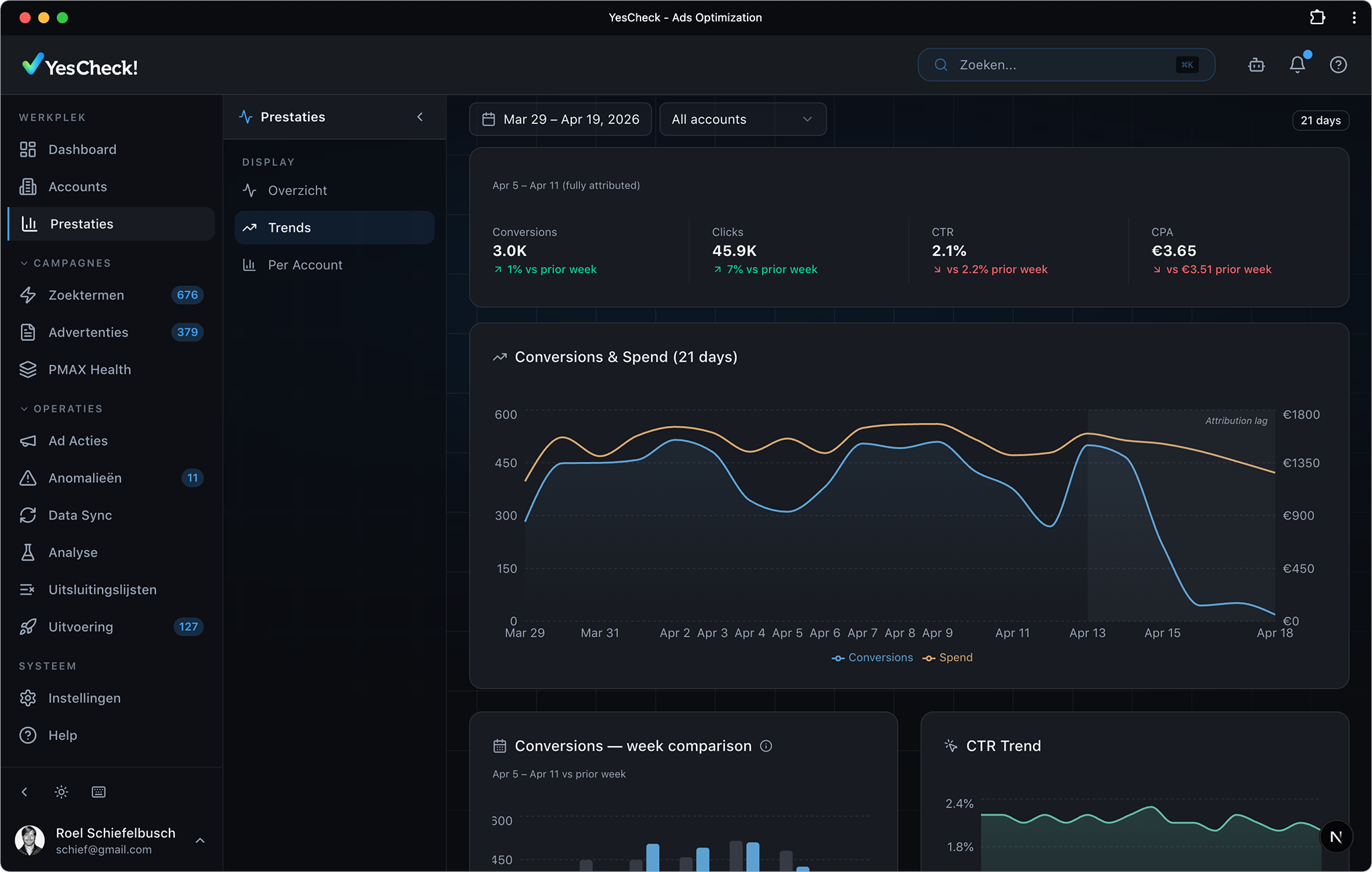
Task: Collapse the Prestaties sub-panel chevron
Action: 420,117
